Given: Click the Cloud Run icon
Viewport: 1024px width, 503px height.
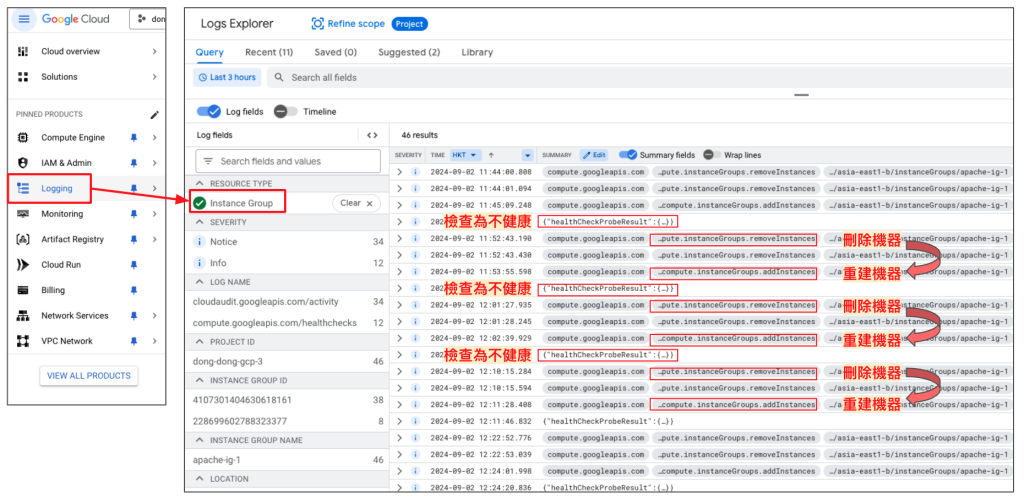Looking at the screenshot, I should coord(23,265).
